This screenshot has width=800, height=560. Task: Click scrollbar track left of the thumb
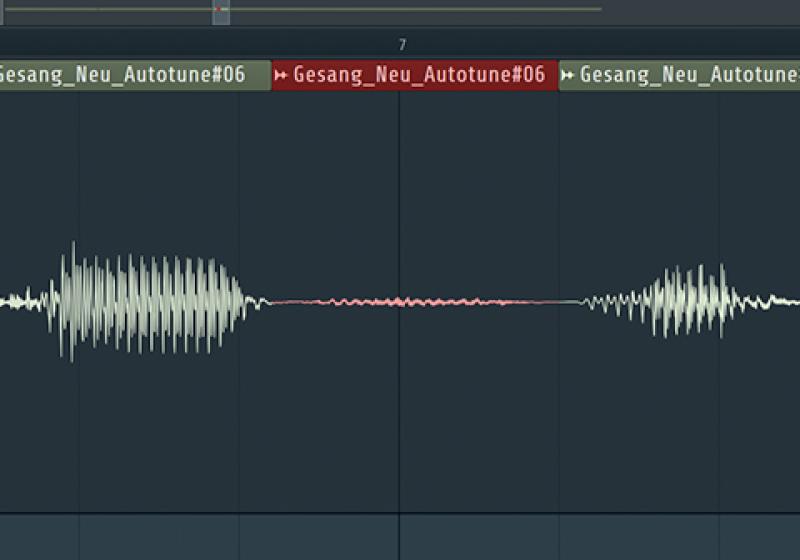108,9
